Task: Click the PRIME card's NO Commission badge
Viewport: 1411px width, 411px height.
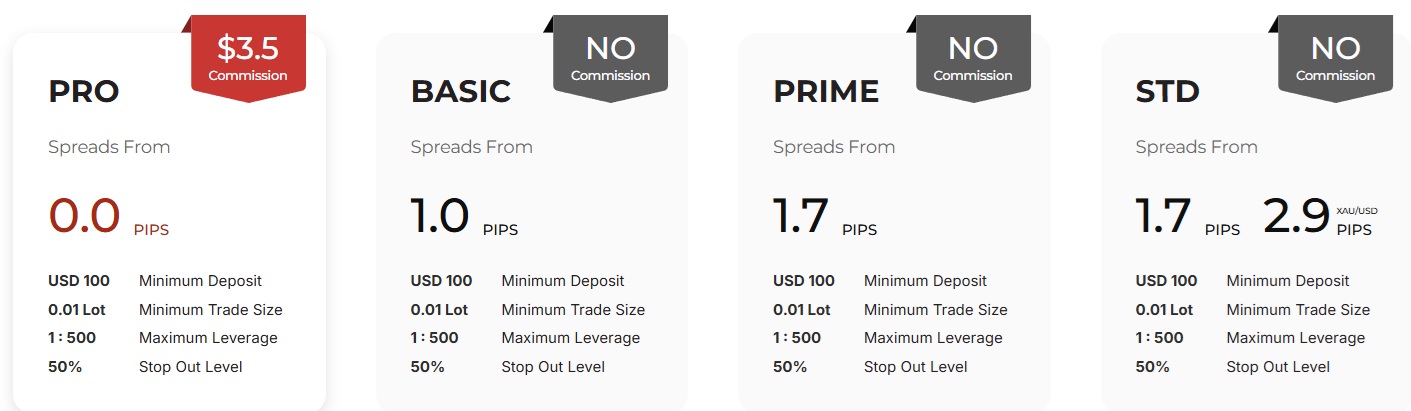Action: (x=973, y=59)
